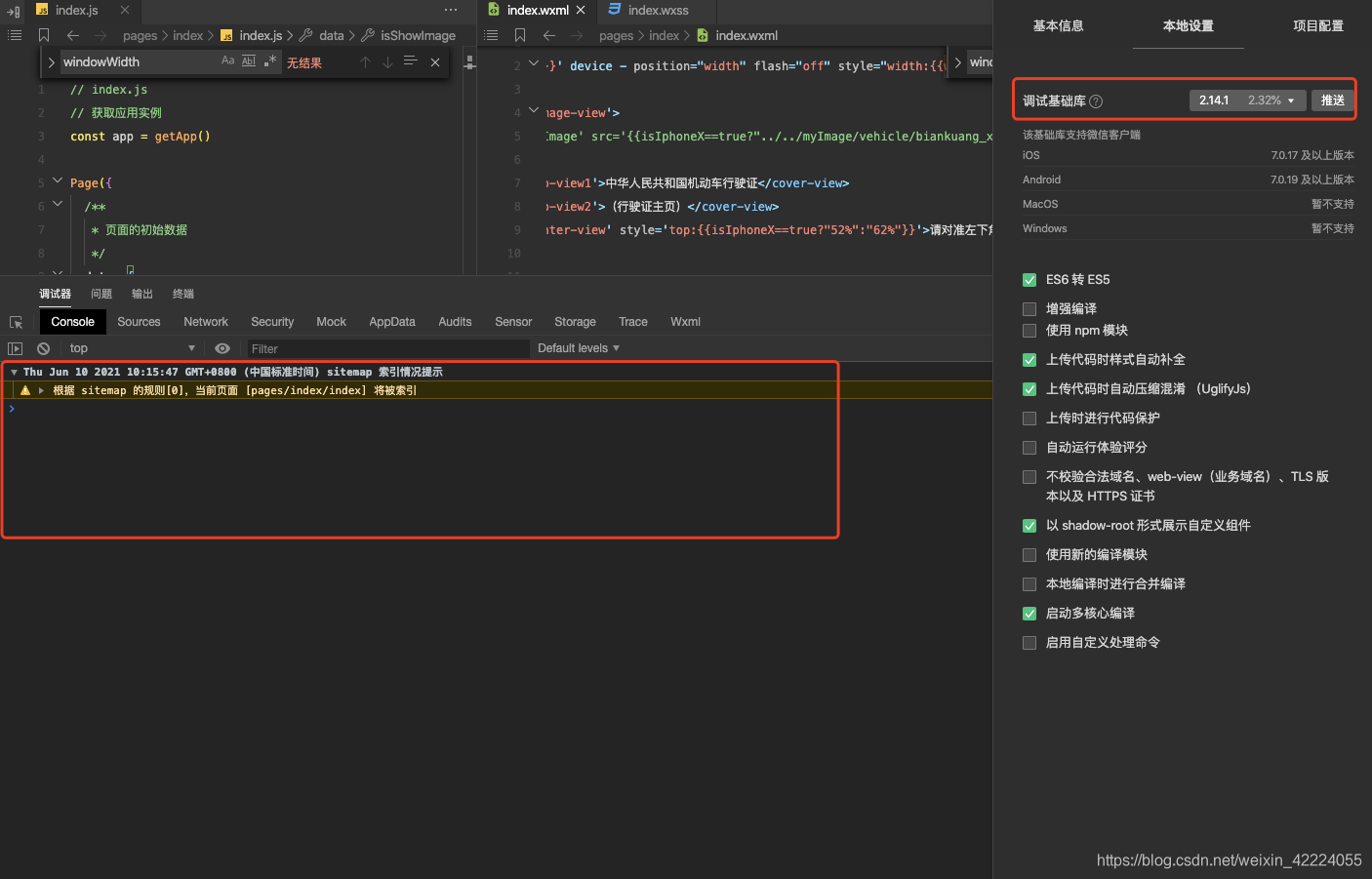Image resolution: width=1372 pixels, height=879 pixels.
Task: Toggle the live expression eye icon
Action: coord(222,348)
